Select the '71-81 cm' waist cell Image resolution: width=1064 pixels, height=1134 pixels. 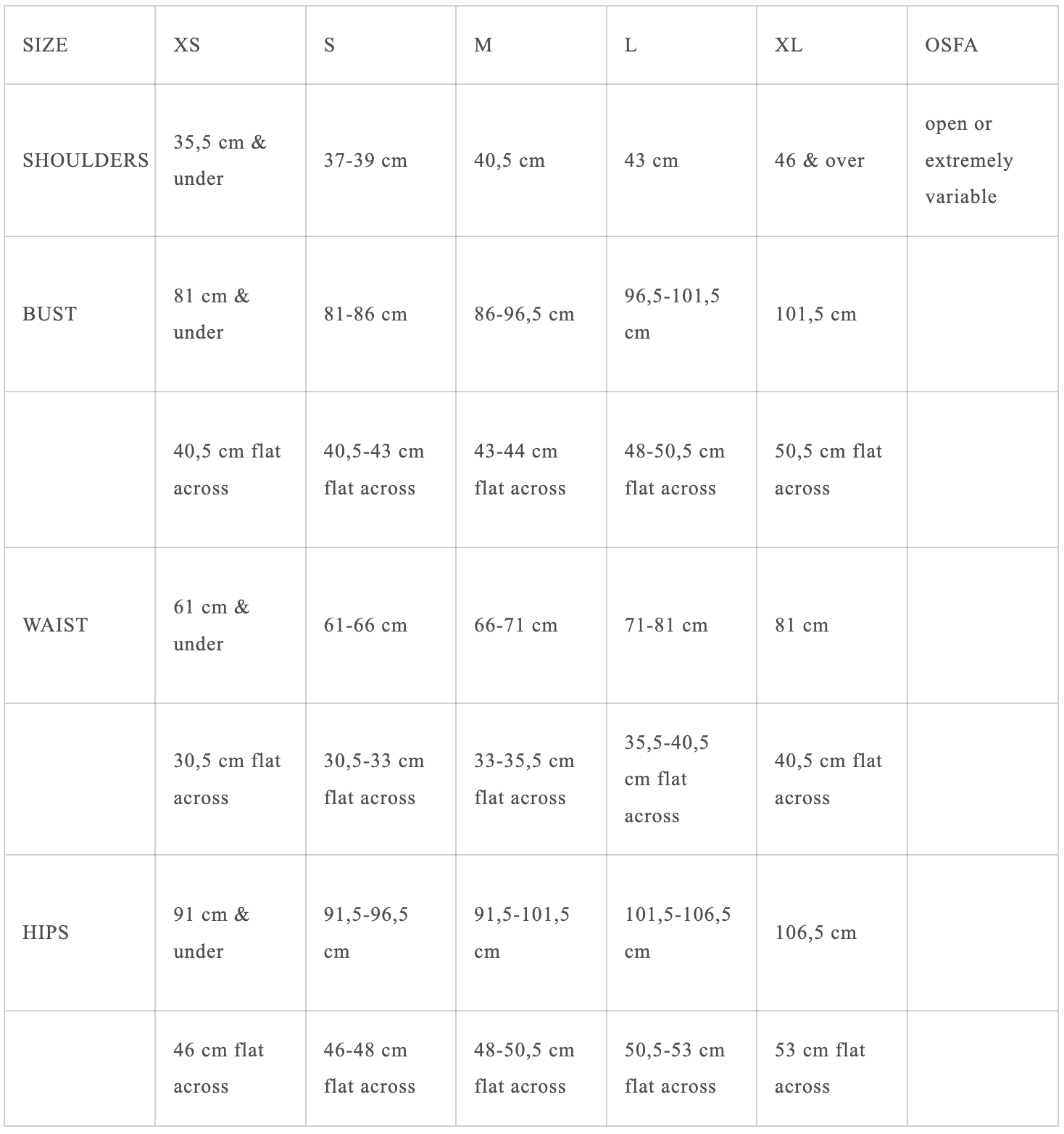tap(666, 625)
